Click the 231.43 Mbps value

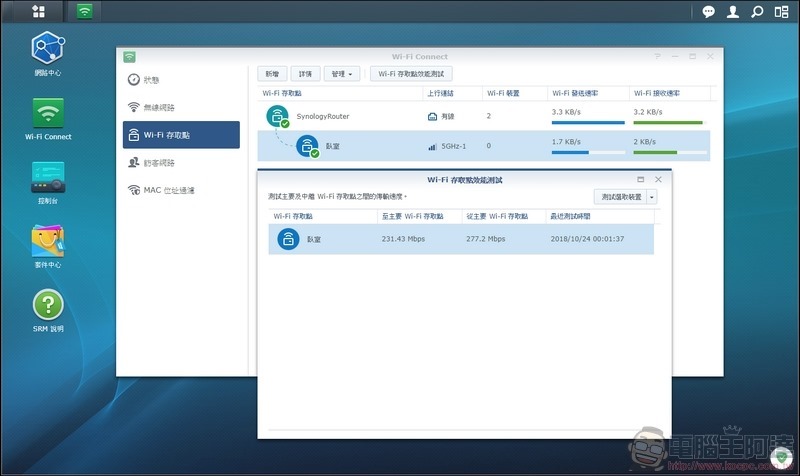click(x=403, y=239)
